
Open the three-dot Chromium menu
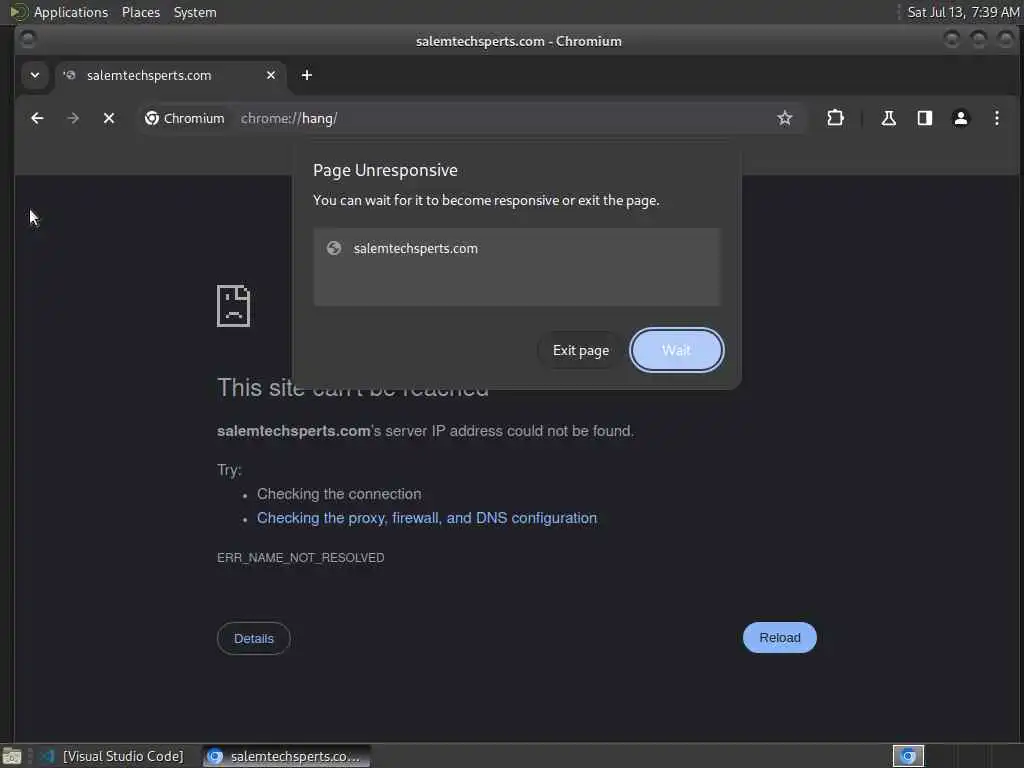point(997,118)
